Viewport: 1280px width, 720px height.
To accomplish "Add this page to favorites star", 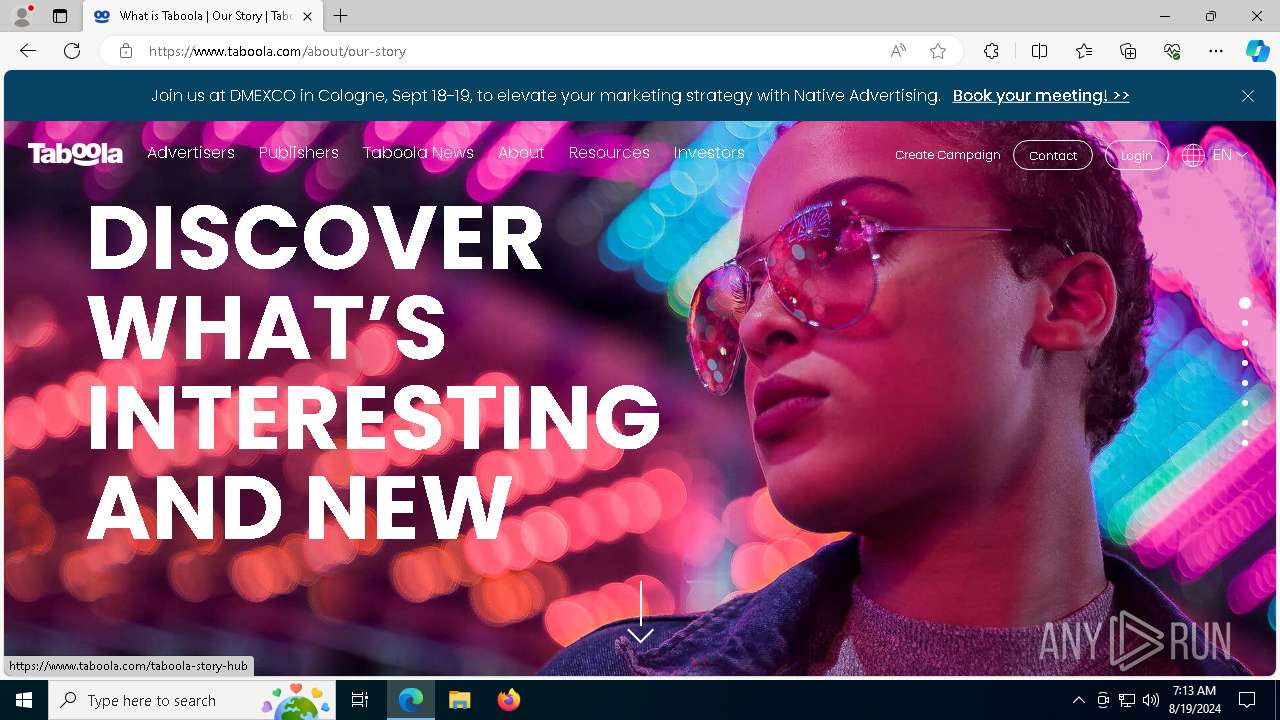I will 938,51.
